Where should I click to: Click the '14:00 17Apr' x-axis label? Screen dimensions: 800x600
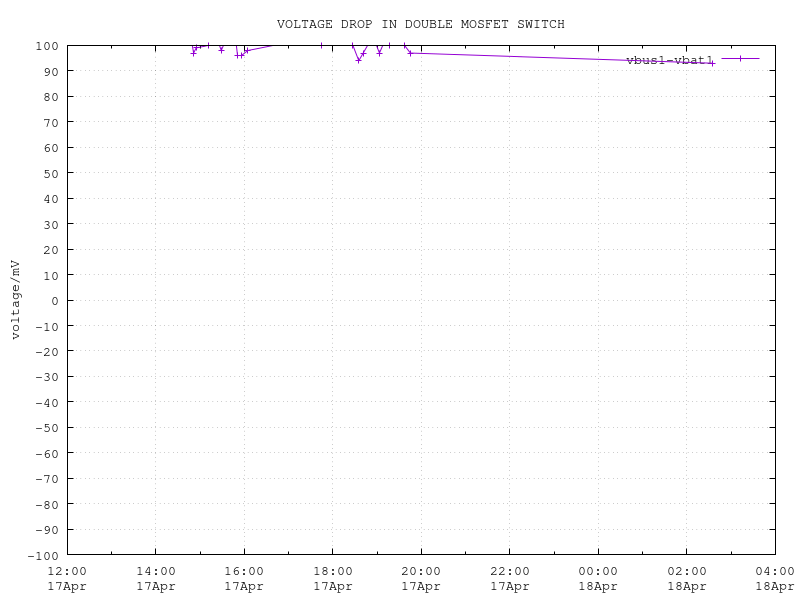coord(156,579)
